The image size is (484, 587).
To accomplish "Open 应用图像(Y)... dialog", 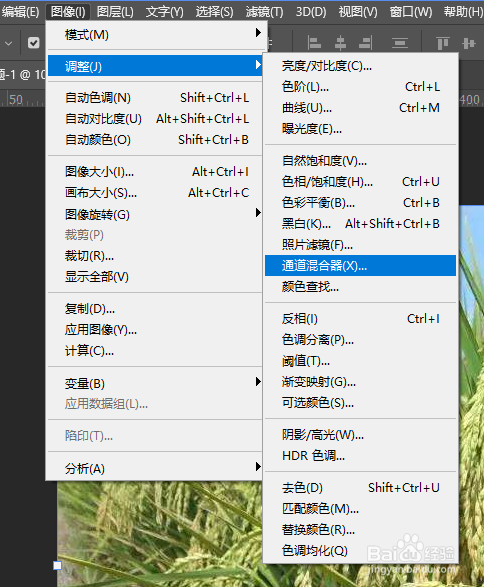I will [155, 330].
